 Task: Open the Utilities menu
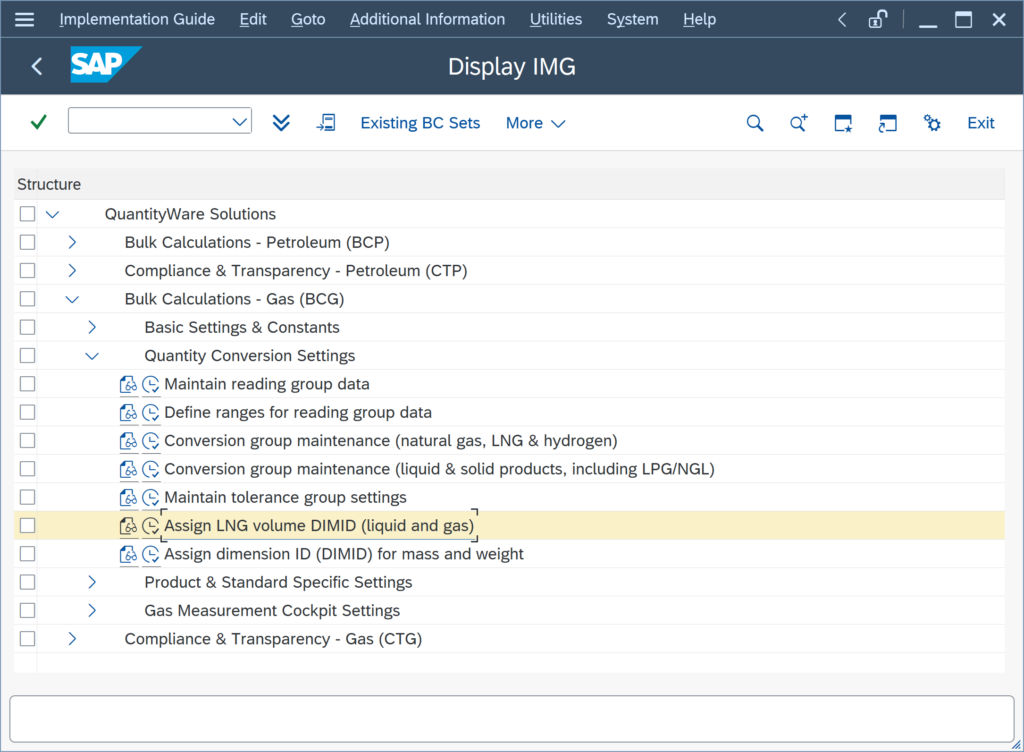pyautogui.click(x=556, y=20)
